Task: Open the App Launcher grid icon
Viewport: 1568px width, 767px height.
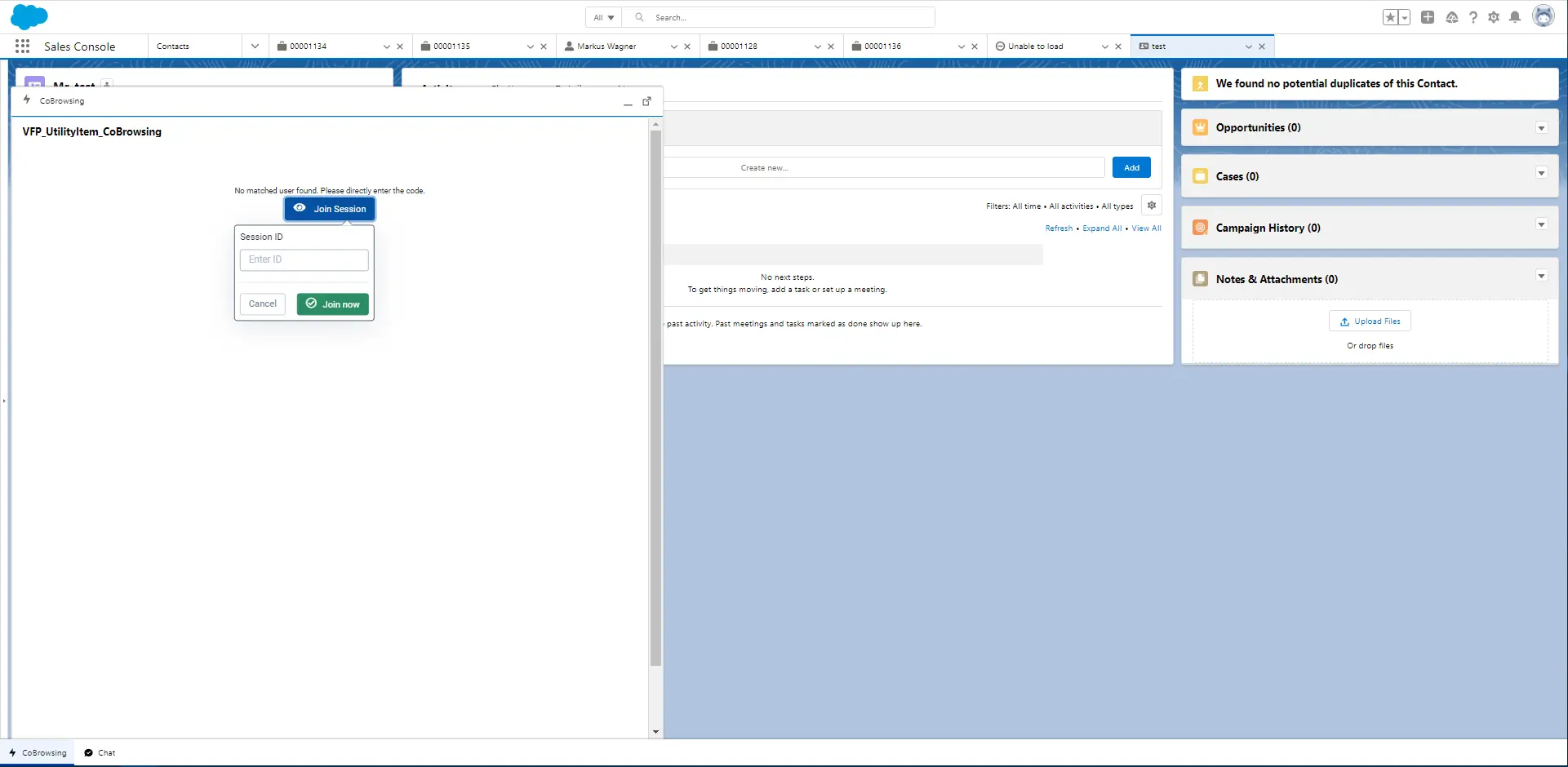Action: [x=22, y=47]
